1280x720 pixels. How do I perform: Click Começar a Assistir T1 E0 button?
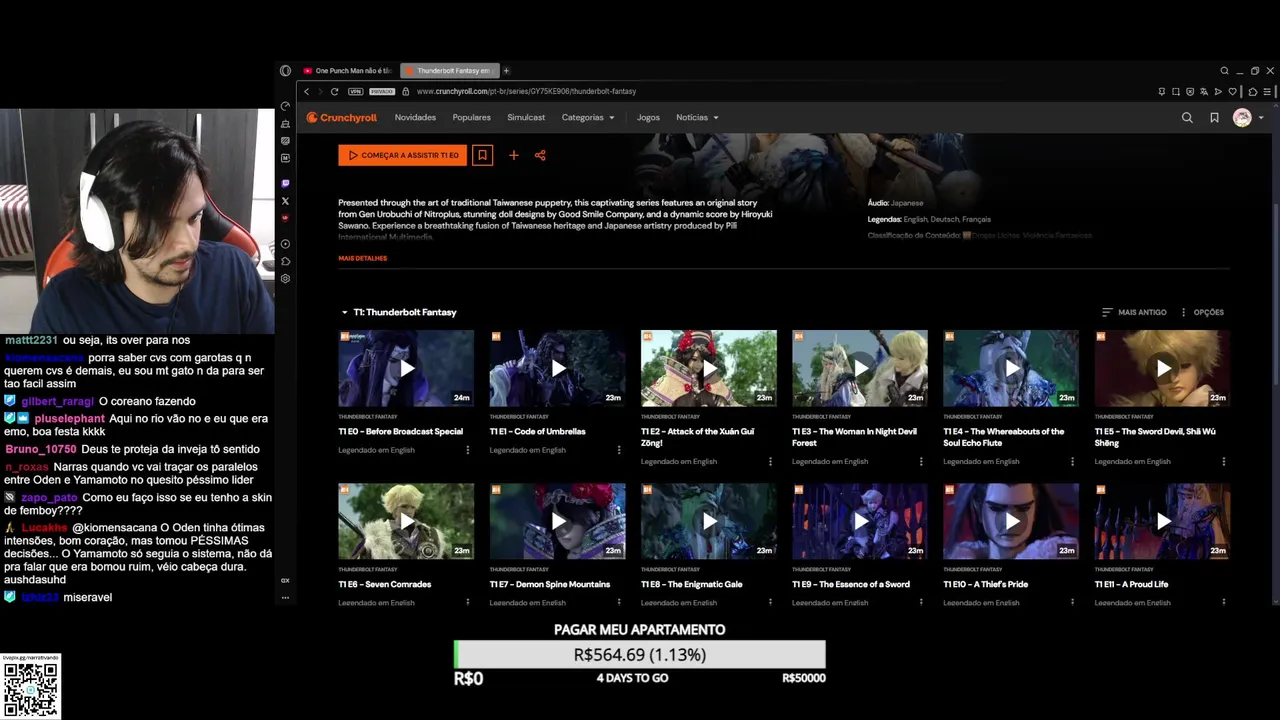coord(402,155)
